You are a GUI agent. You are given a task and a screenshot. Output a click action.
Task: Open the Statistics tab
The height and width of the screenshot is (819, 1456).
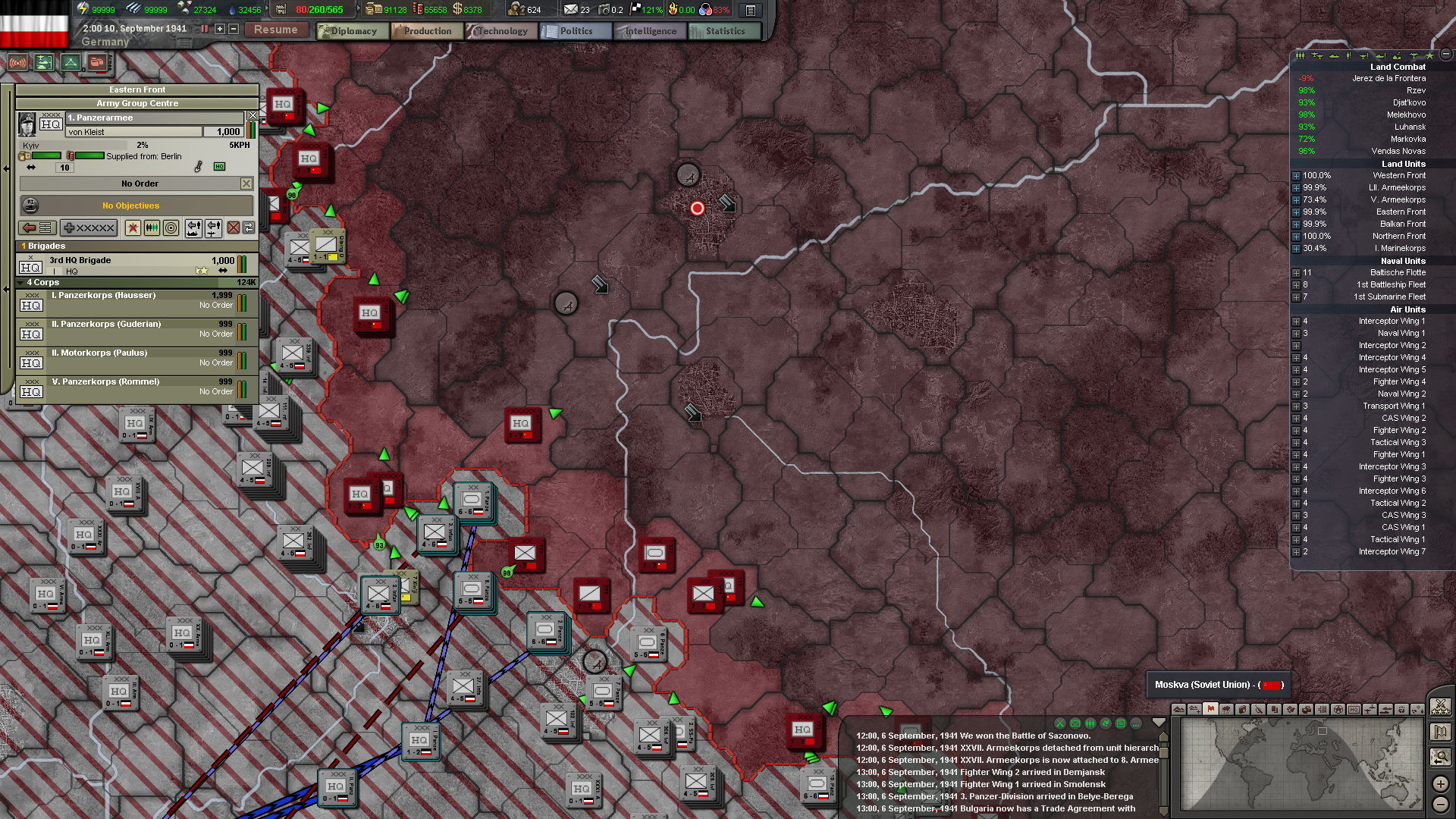pos(724,31)
